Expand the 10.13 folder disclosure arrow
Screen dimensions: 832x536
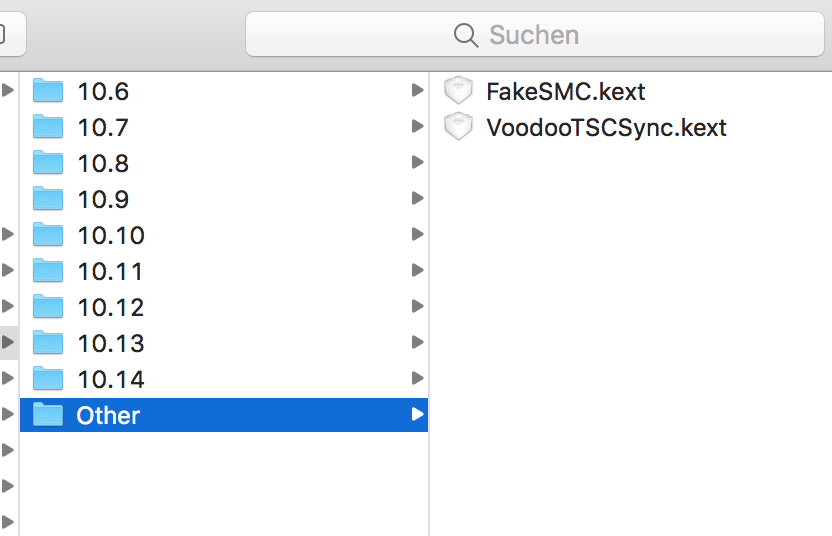(x=417, y=343)
